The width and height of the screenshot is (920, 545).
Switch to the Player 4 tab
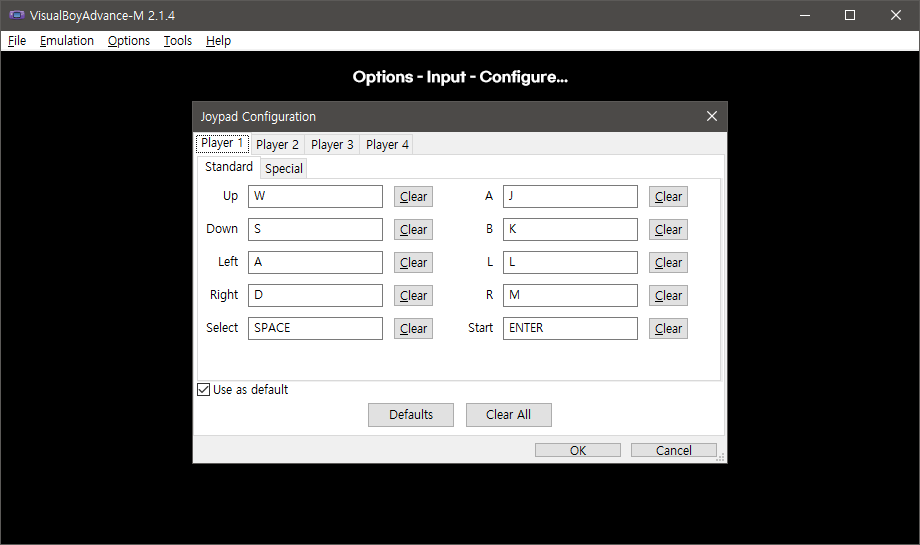tap(387, 144)
